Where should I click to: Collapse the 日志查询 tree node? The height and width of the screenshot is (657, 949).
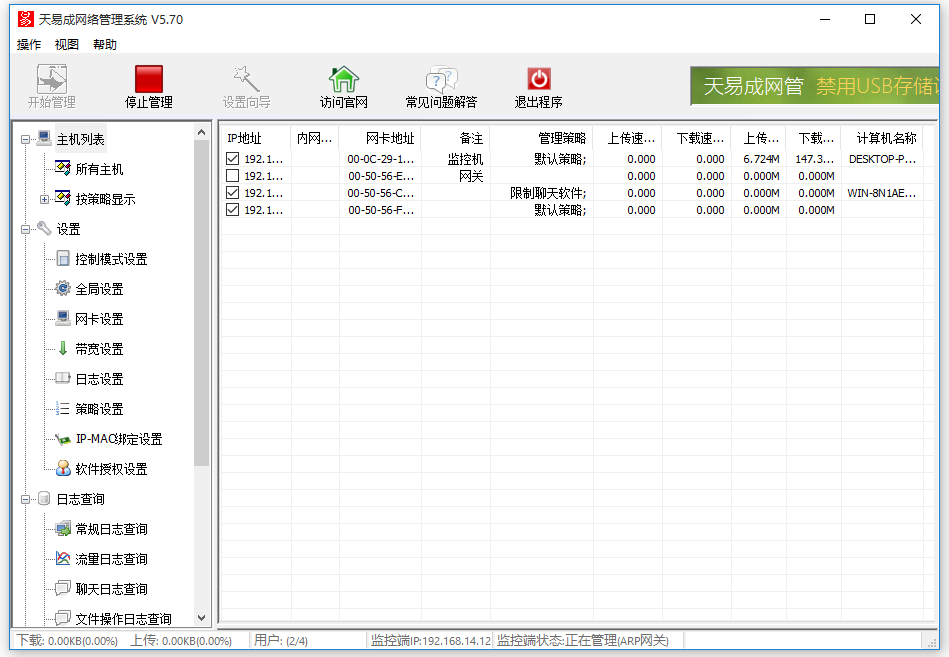click(25, 499)
